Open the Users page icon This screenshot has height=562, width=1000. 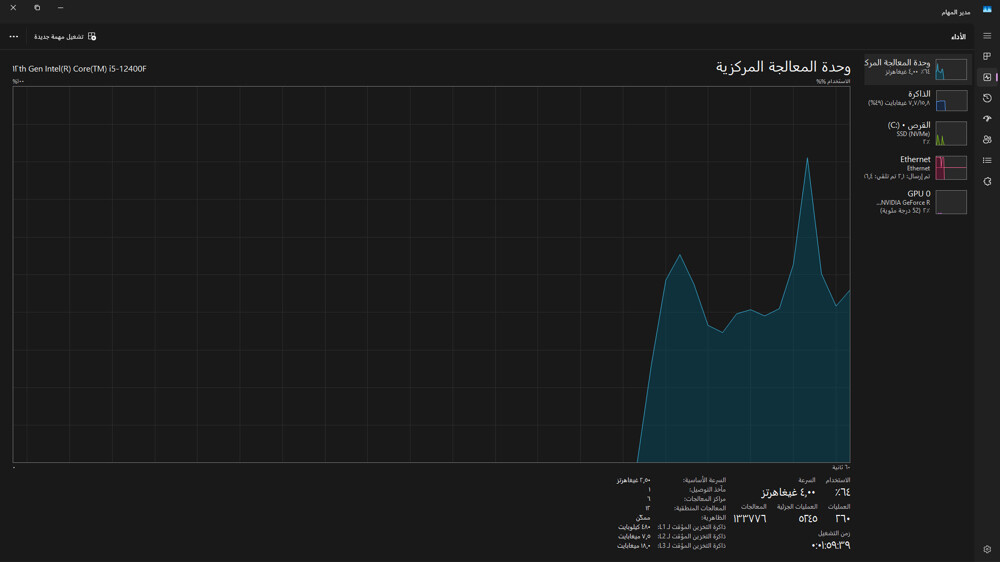pos(987,140)
